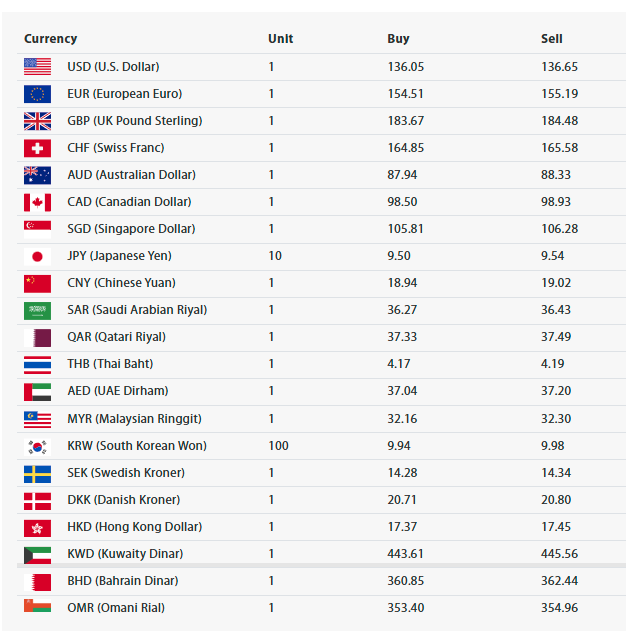Select the MYR (Malaysian Ringgit) label
The height and width of the screenshot is (631, 626).
[x=134, y=419]
